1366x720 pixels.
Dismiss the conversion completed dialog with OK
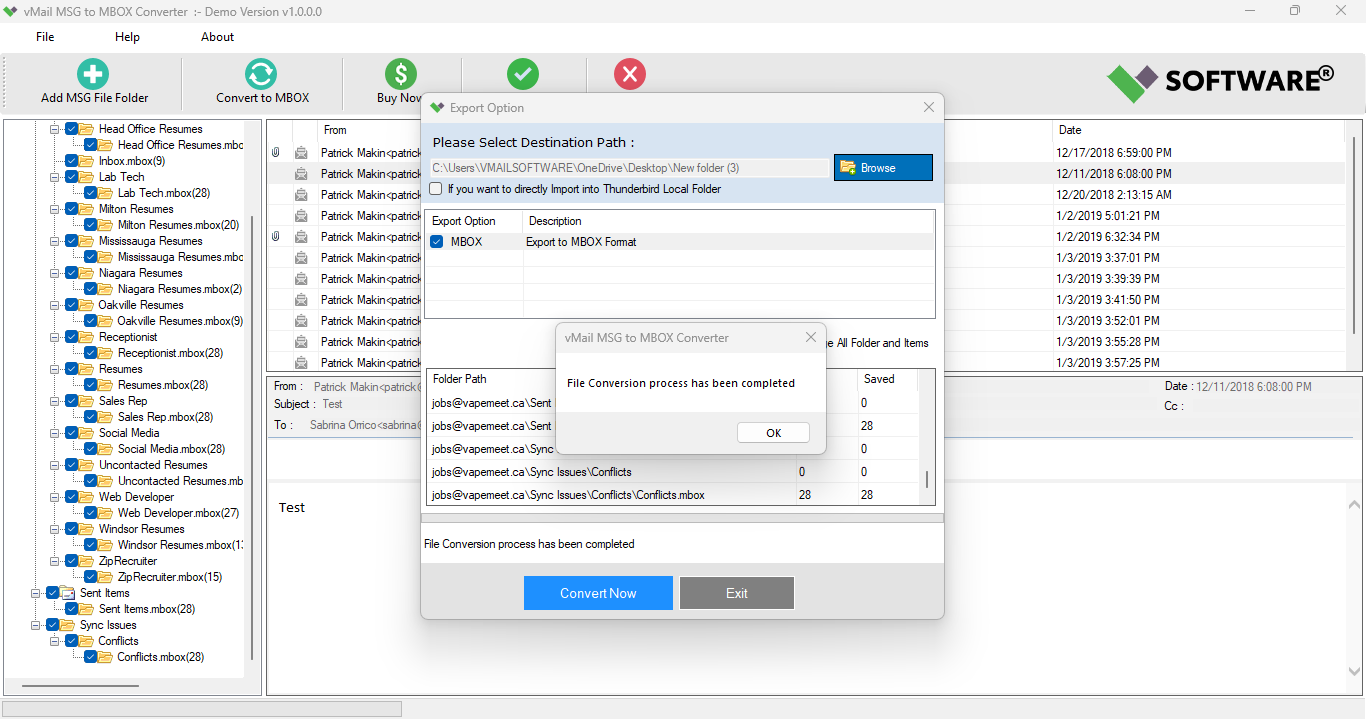pos(773,432)
